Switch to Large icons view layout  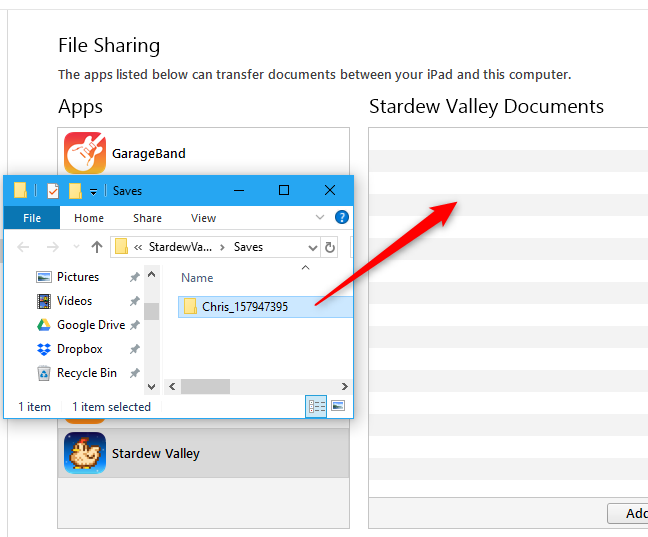(338, 406)
